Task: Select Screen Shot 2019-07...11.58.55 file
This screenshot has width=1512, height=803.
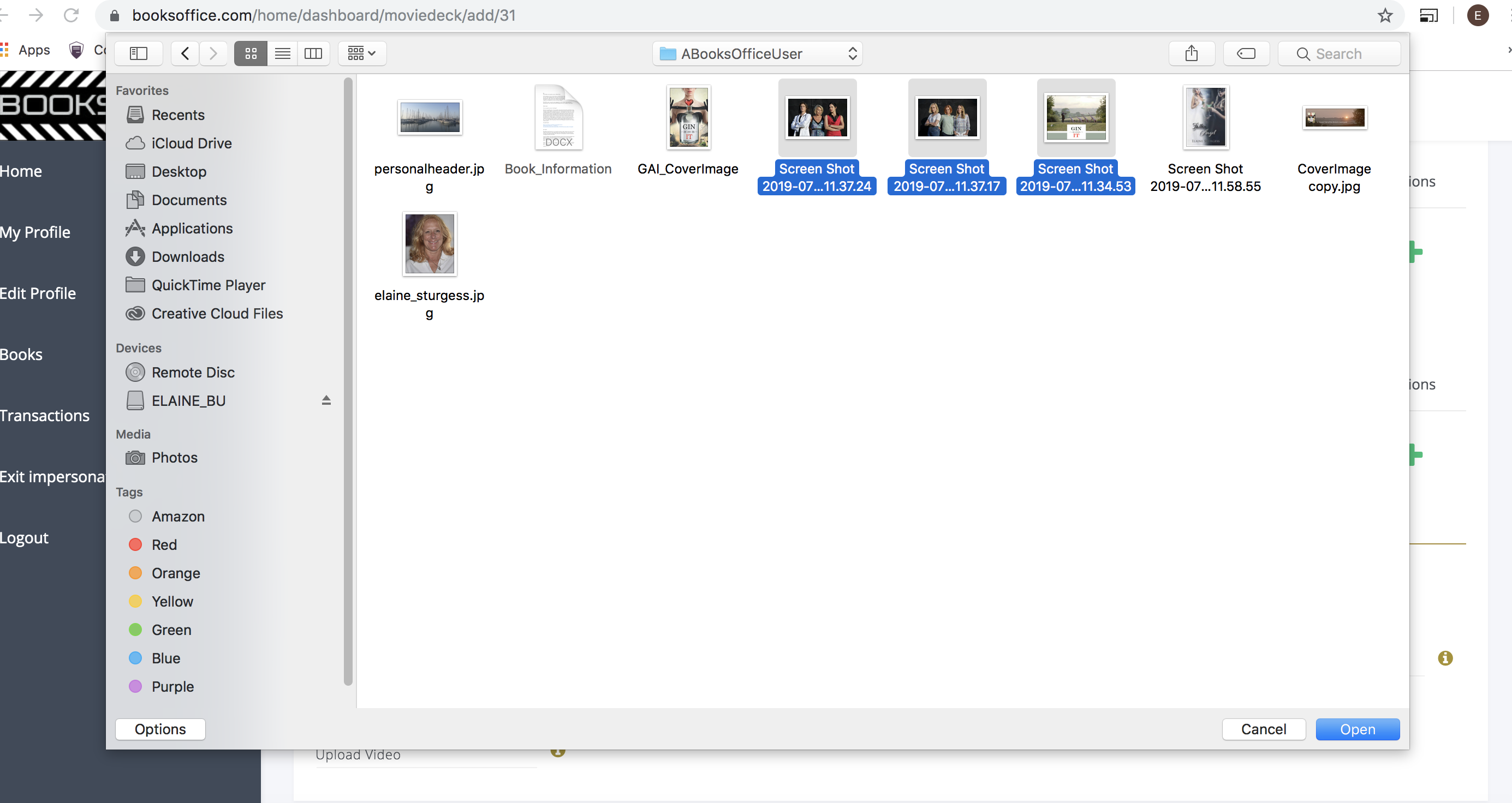Action: tap(1206, 118)
